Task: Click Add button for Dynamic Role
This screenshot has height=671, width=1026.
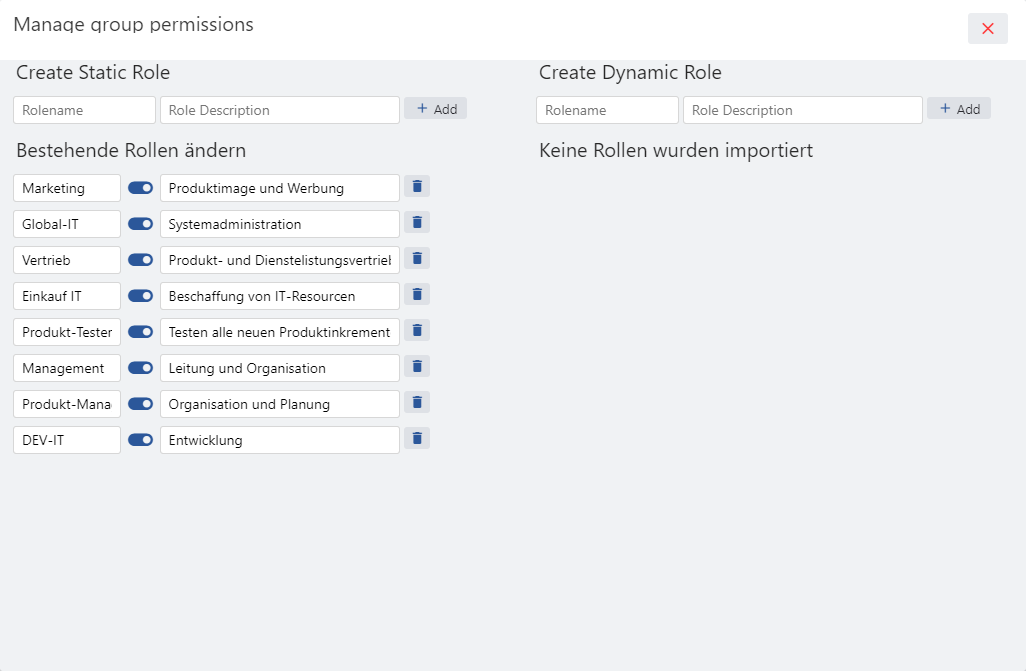Action: tap(959, 109)
